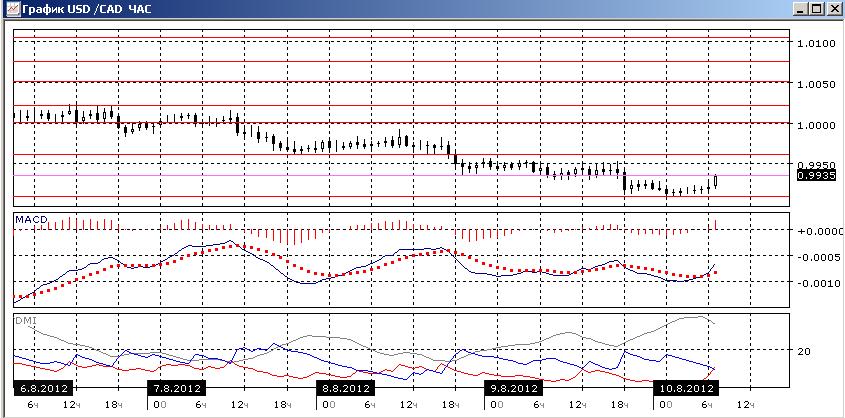Select the 10.8.2012 date marker

coord(686,388)
